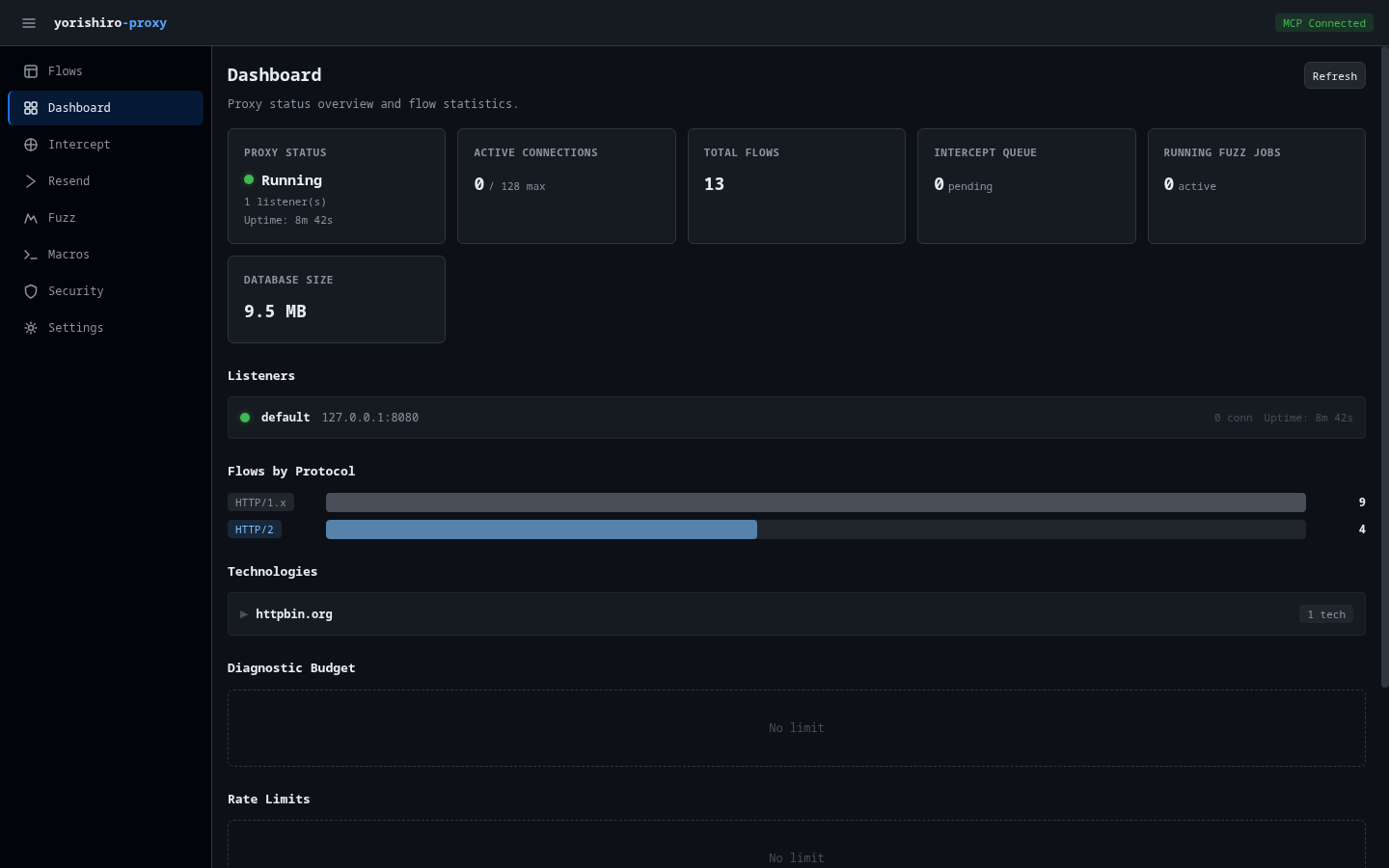This screenshot has width=1389, height=868.
Task: Expand the httpbin.org technologies row
Action: click(x=244, y=614)
